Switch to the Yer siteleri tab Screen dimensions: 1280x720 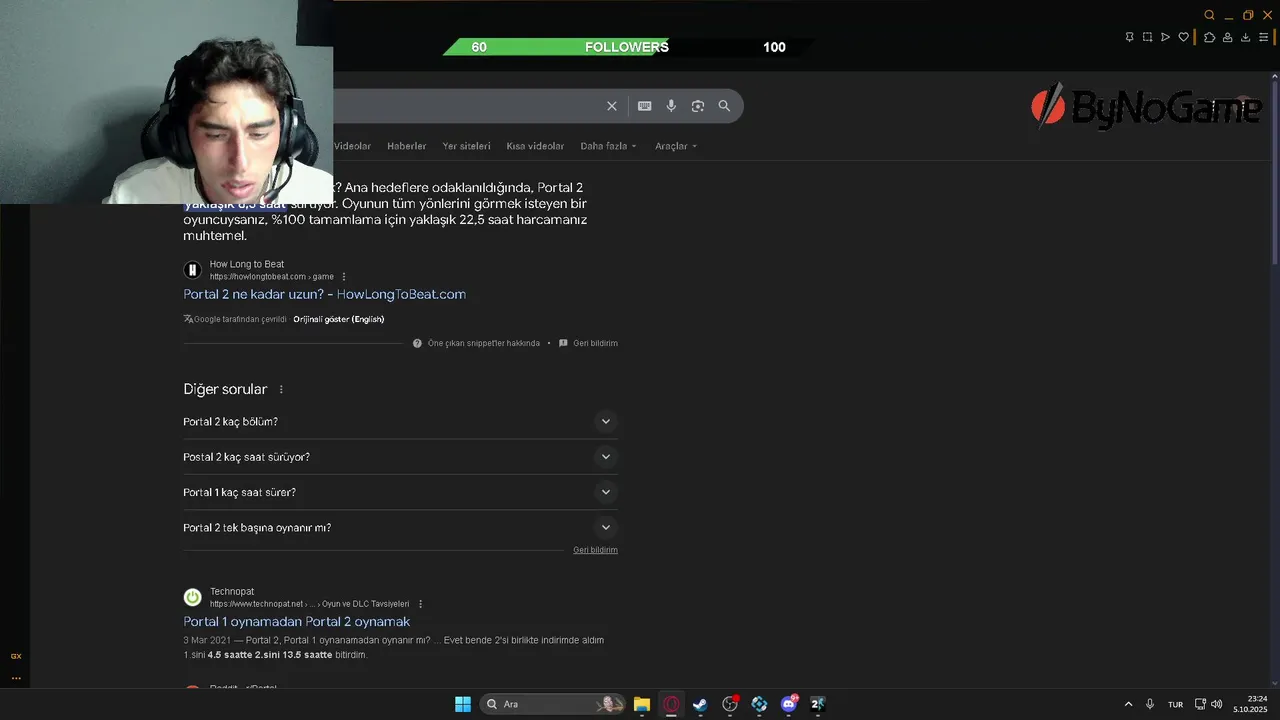[466, 146]
